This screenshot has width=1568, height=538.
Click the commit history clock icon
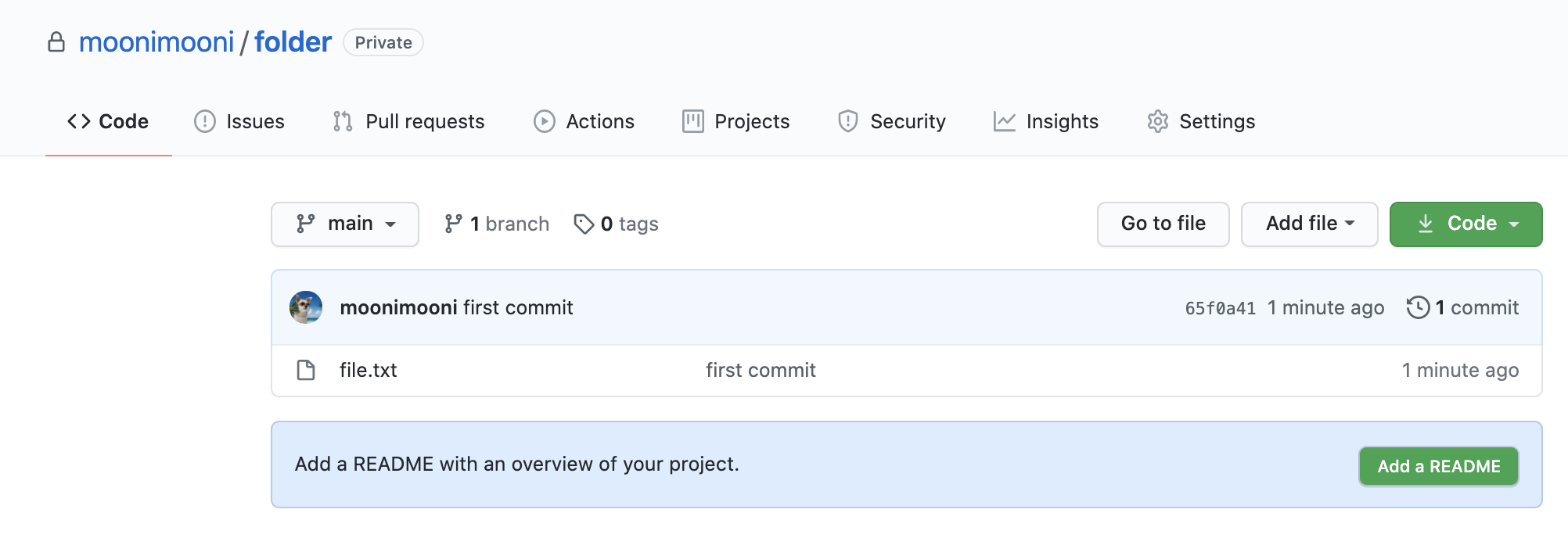click(1418, 307)
